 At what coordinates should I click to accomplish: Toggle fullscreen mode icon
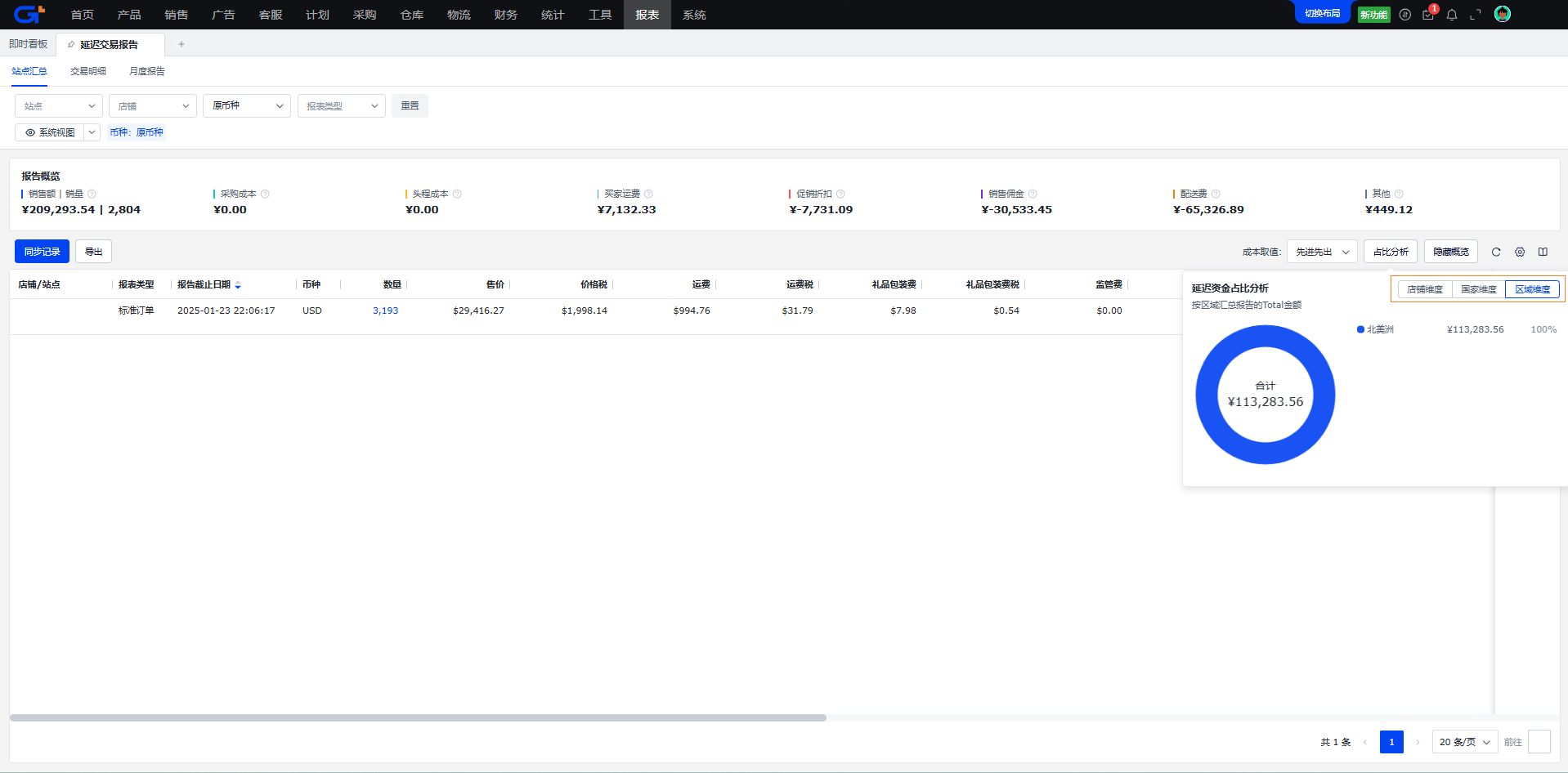tap(1476, 15)
